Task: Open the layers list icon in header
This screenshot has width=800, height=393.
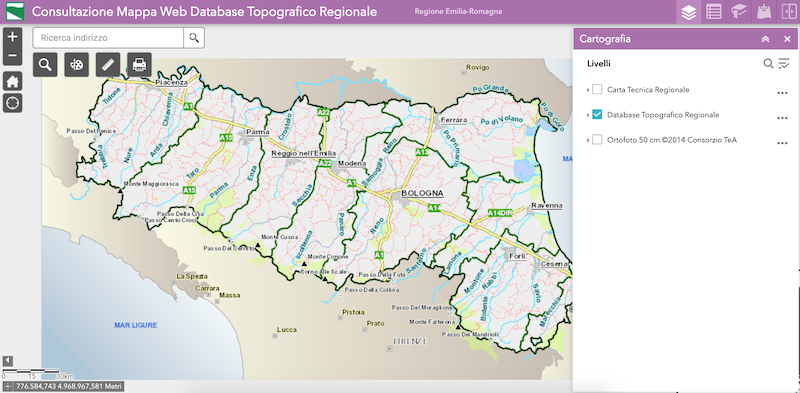Action: [x=688, y=12]
